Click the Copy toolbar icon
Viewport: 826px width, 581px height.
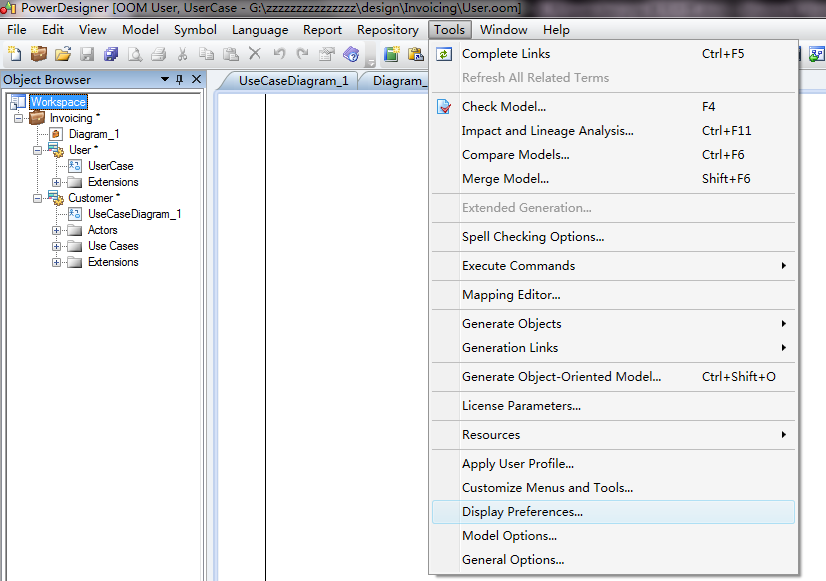[x=206, y=54]
